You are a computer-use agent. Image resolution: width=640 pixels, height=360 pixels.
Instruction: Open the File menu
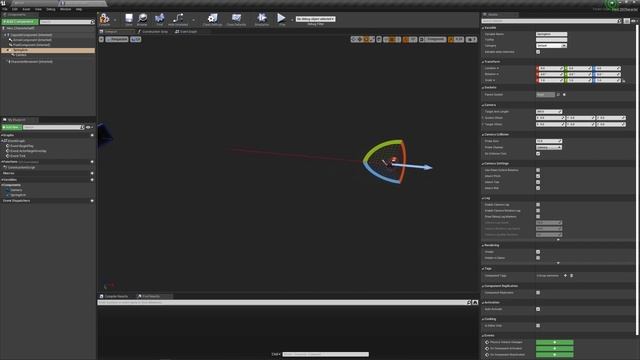pyautogui.click(x=5, y=9)
